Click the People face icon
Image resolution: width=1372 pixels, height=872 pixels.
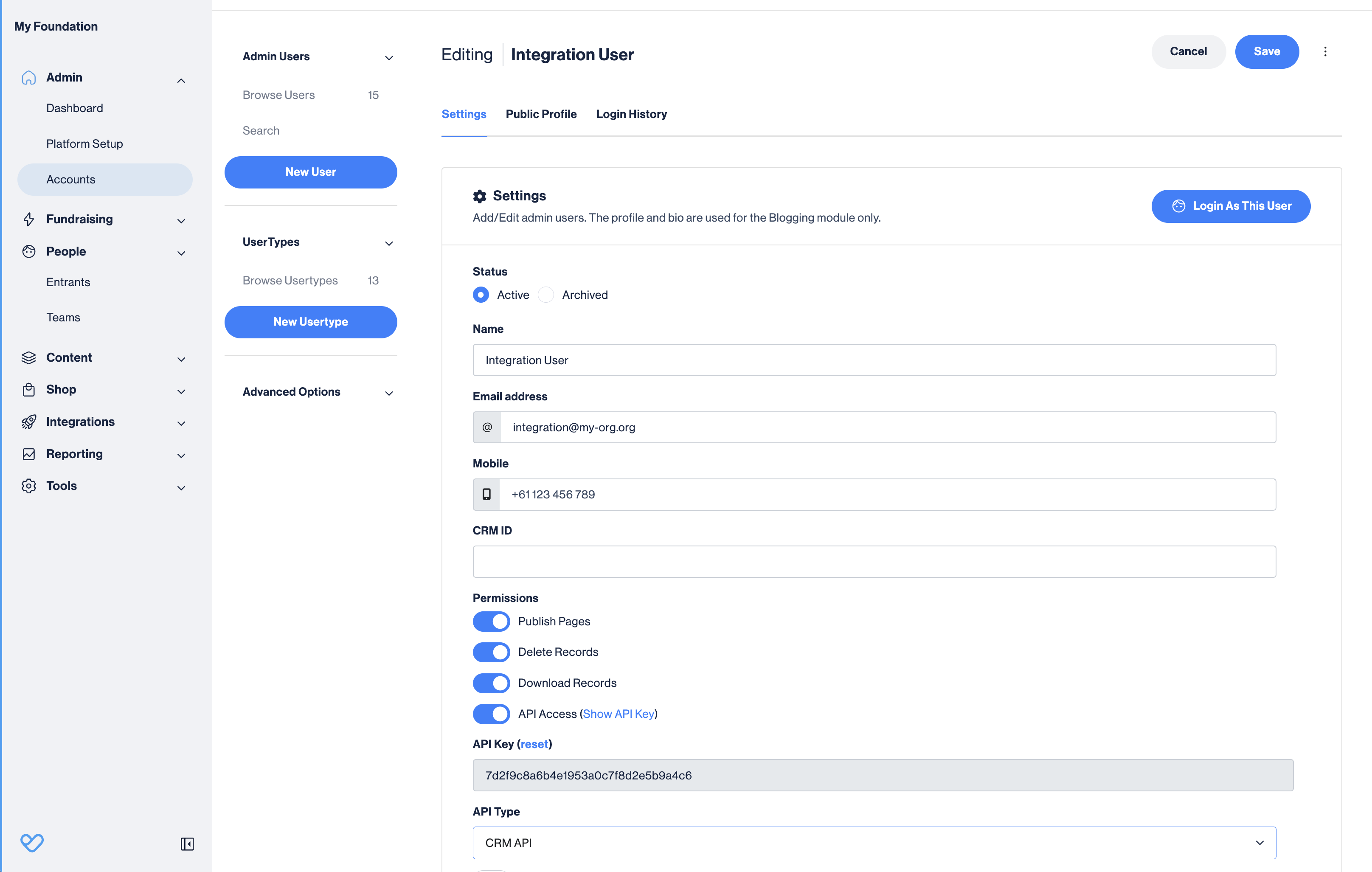tap(28, 251)
